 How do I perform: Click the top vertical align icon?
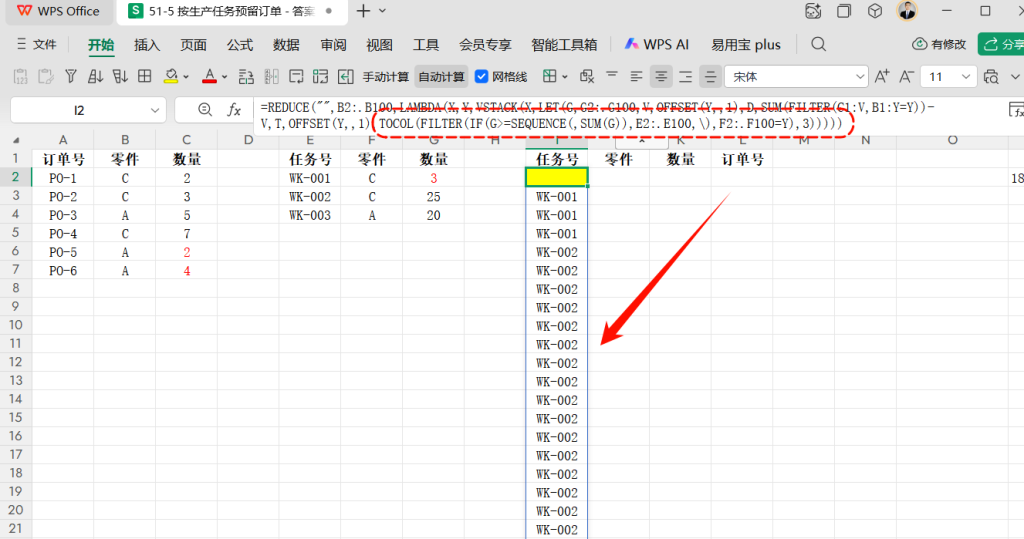pyautogui.click(x=612, y=76)
